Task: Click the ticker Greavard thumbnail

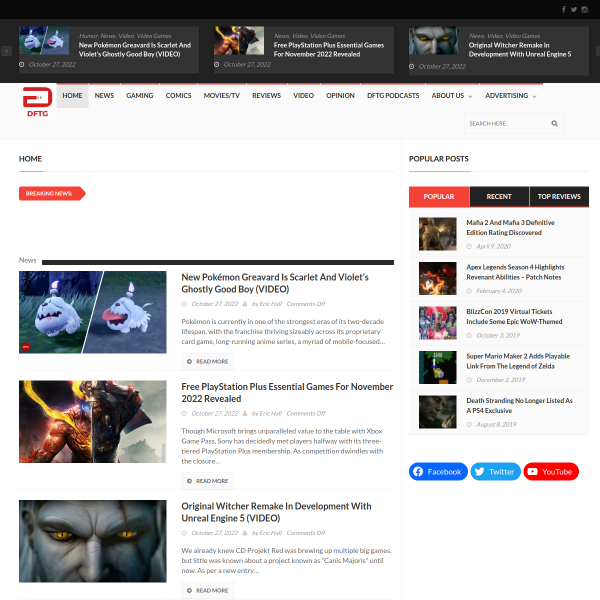Action: point(44,40)
